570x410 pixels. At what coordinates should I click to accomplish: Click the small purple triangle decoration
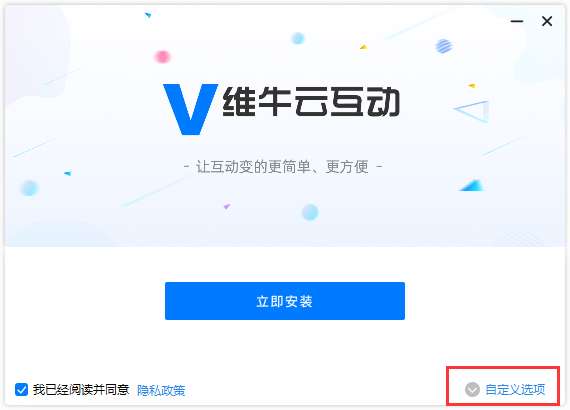pos(226,206)
